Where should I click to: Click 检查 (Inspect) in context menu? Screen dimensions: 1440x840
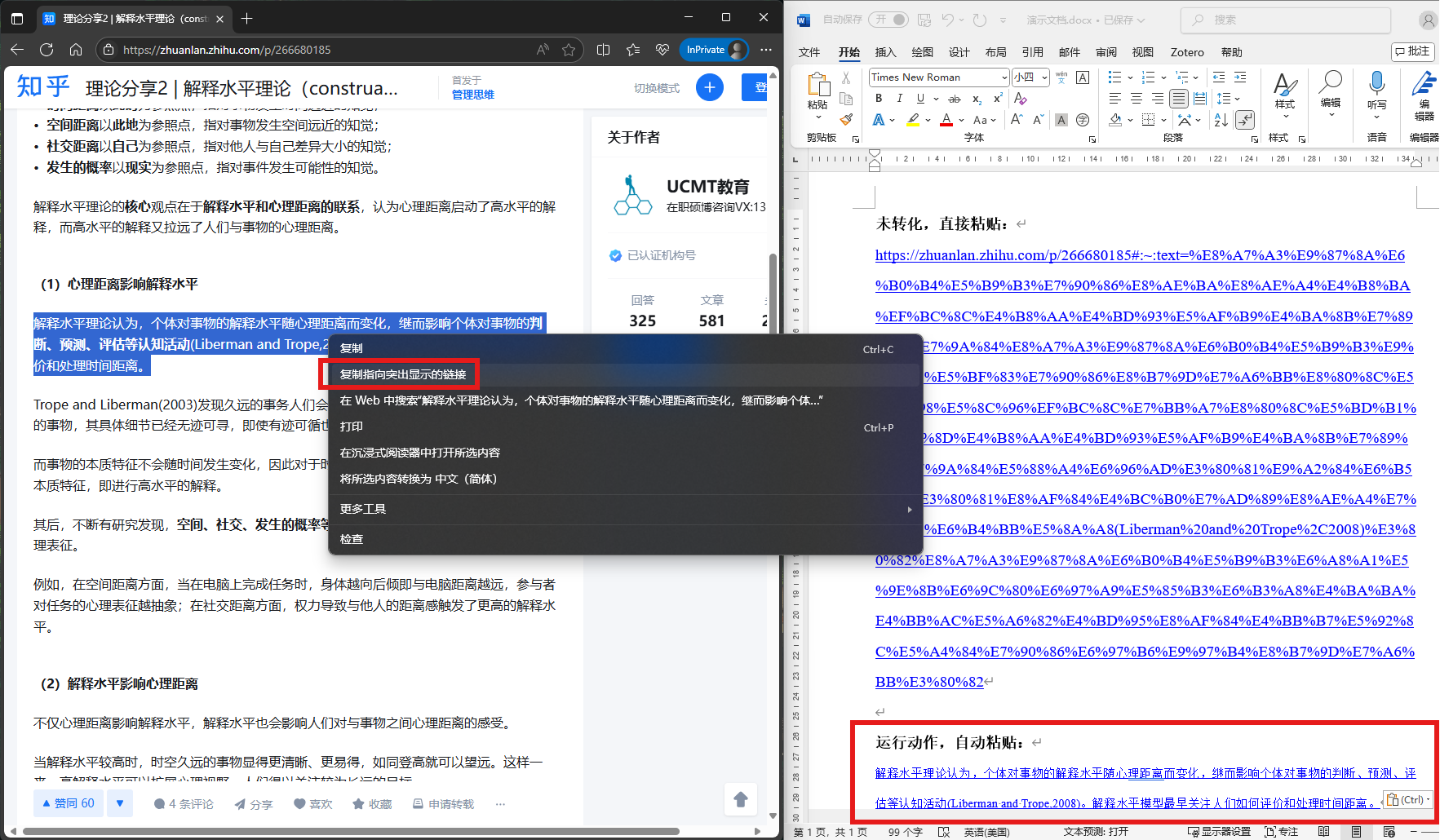[x=625, y=539]
